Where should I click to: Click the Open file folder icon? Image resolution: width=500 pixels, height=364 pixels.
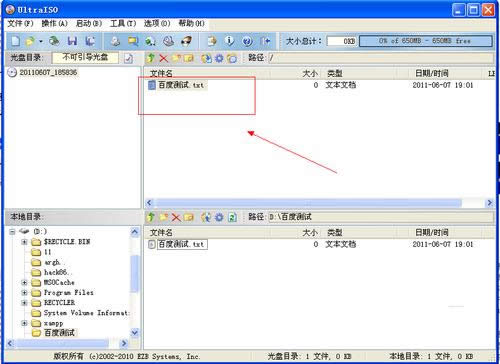(30, 41)
